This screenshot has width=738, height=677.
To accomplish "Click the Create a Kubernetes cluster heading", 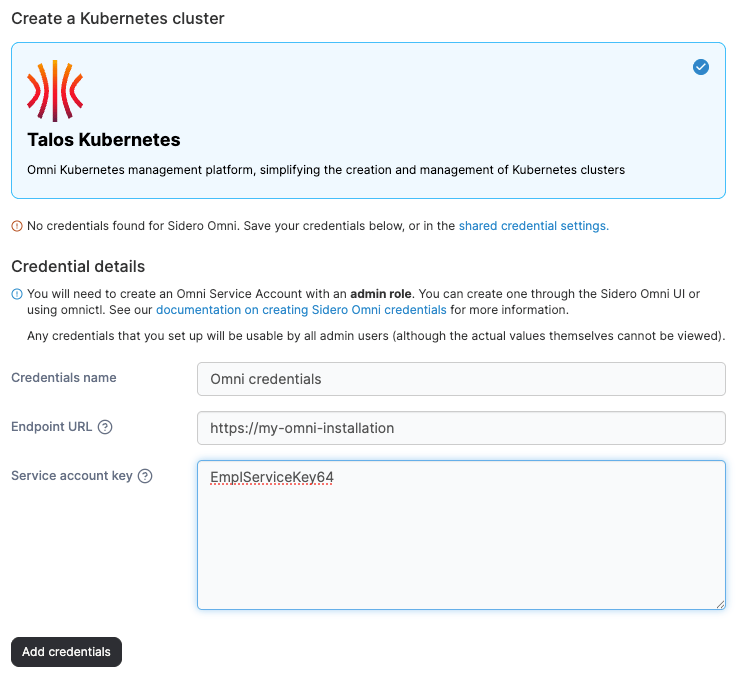I will (x=118, y=18).
